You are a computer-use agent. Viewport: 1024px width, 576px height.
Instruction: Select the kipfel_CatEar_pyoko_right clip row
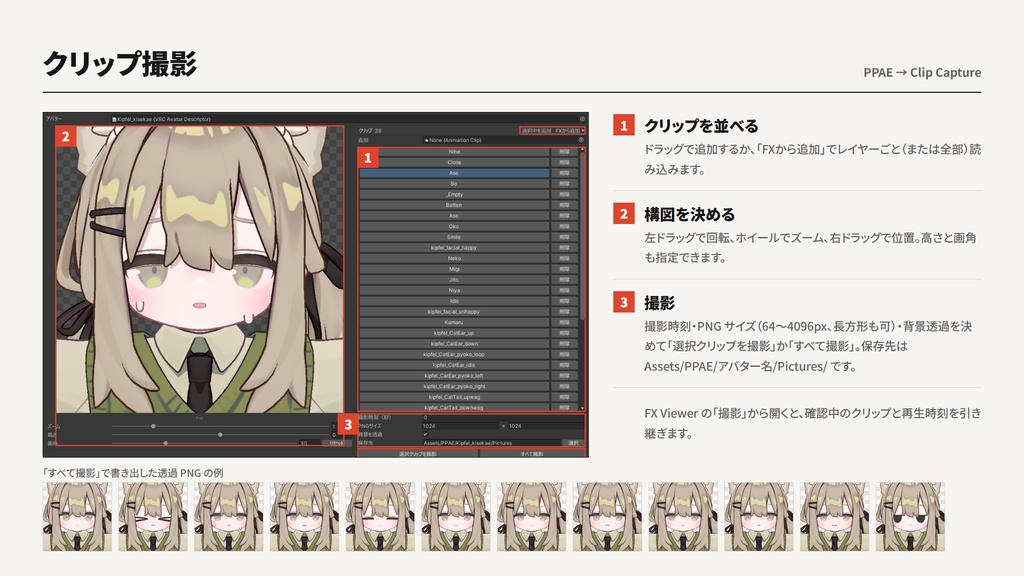click(x=455, y=386)
